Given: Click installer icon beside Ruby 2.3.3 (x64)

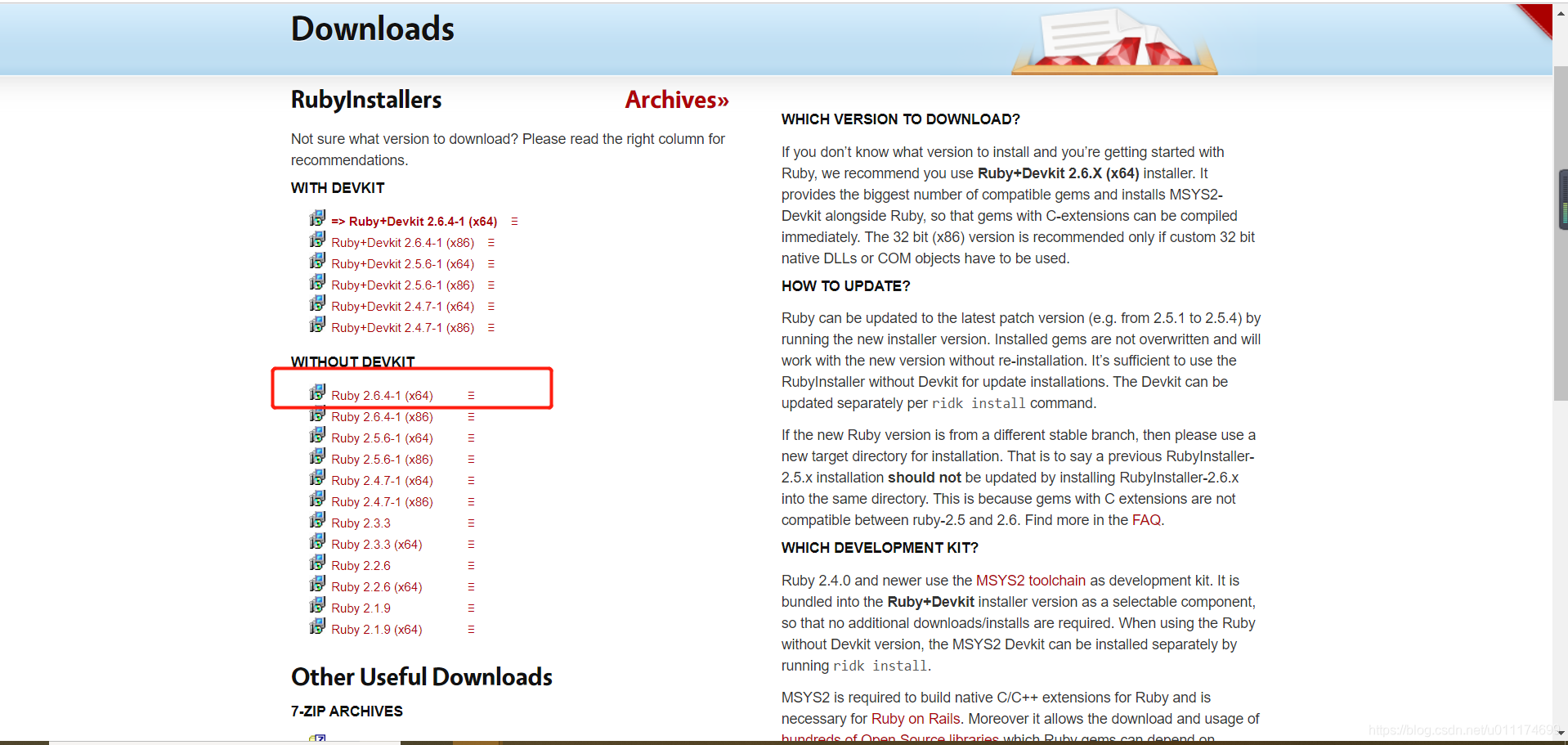Looking at the screenshot, I should coord(317,541).
